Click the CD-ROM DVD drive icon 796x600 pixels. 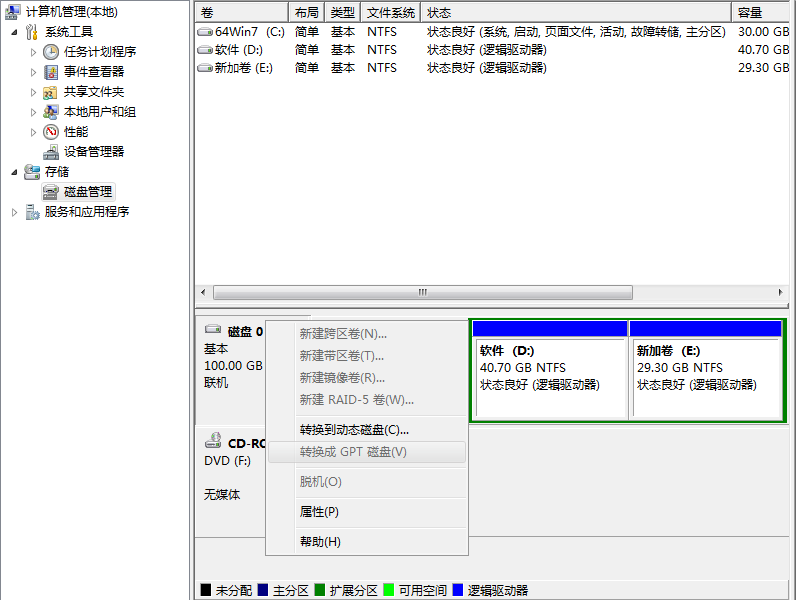click(213, 441)
